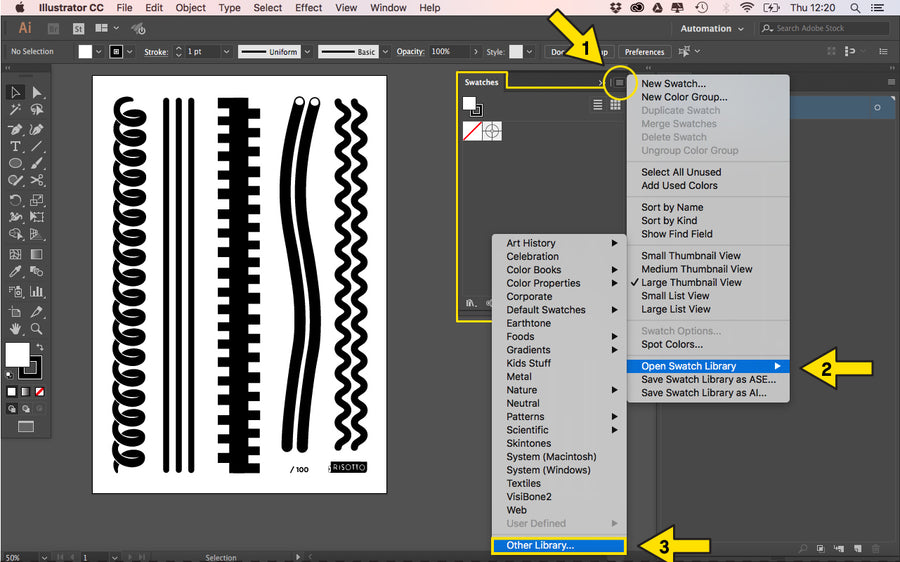Open the Swatches panel menu icon
This screenshot has width=900, height=562.
point(619,83)
